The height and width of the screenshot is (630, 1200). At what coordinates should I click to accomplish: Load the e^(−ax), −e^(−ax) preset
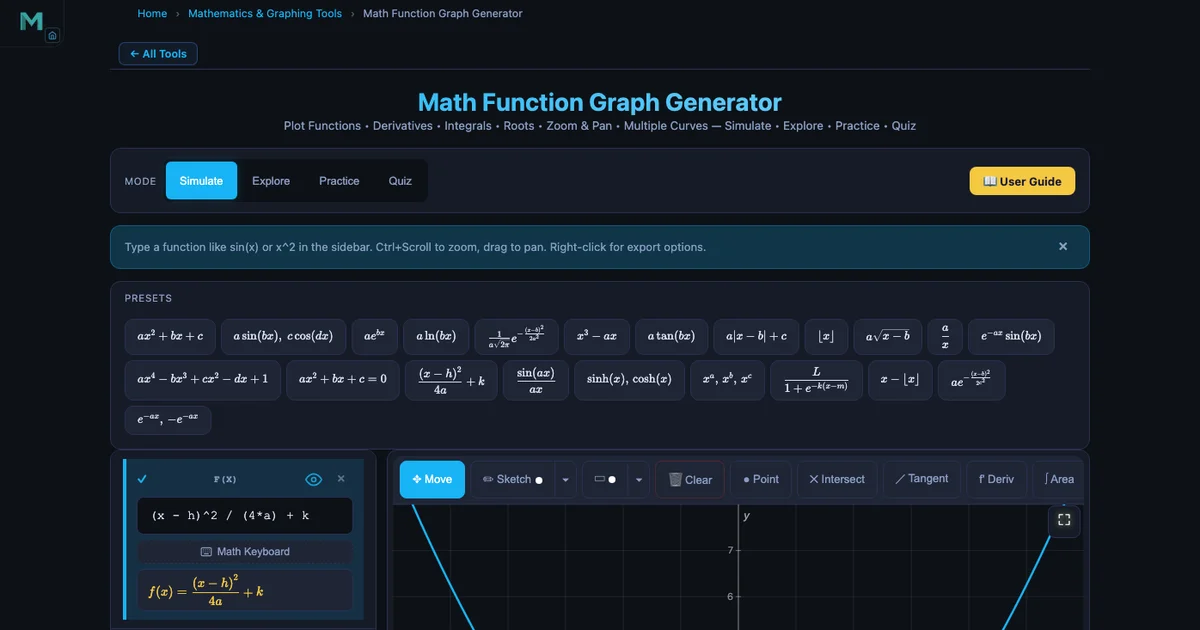coord(168,420)
